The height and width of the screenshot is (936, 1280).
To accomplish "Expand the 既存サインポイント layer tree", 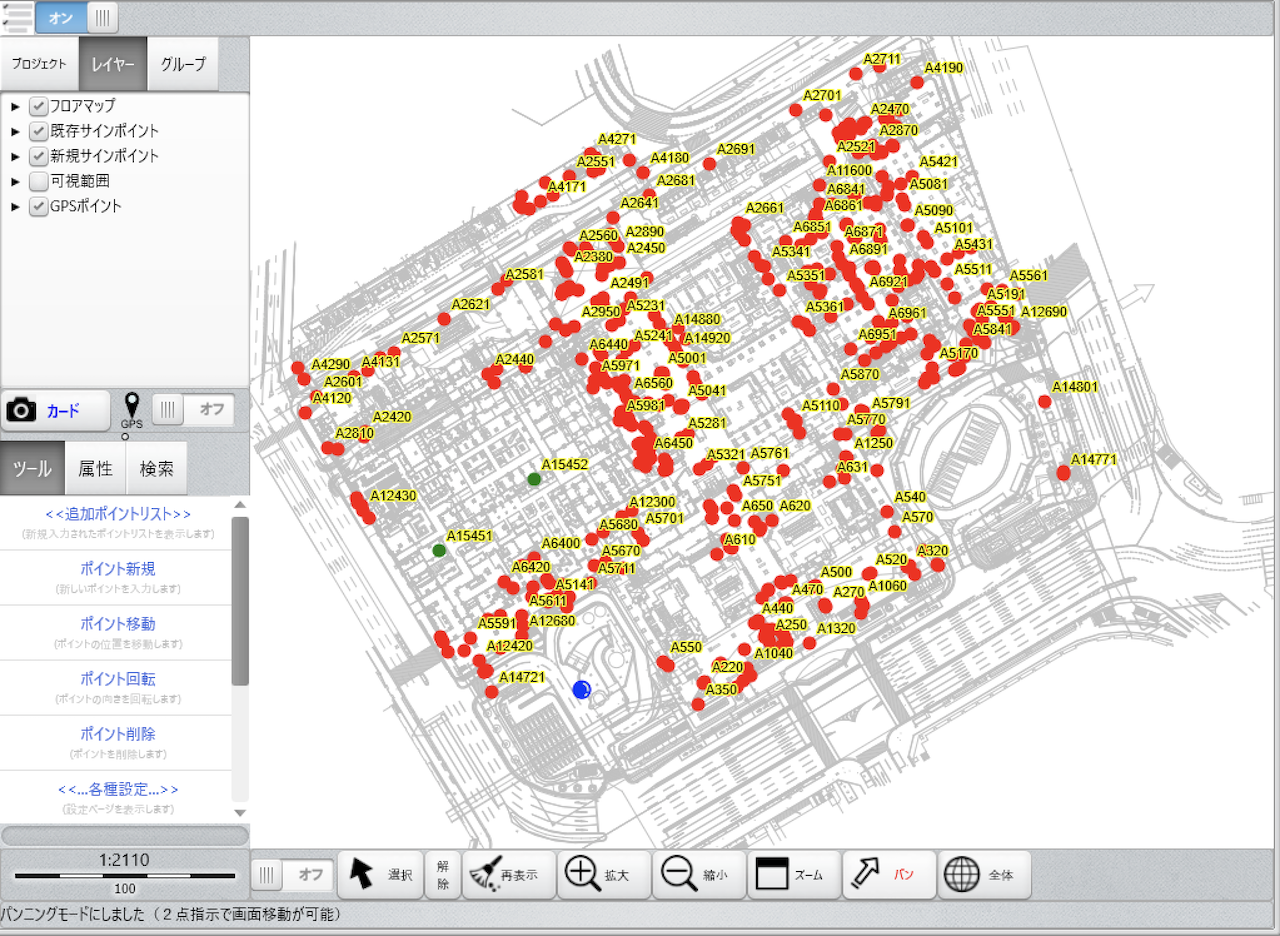I will [15, 131].
